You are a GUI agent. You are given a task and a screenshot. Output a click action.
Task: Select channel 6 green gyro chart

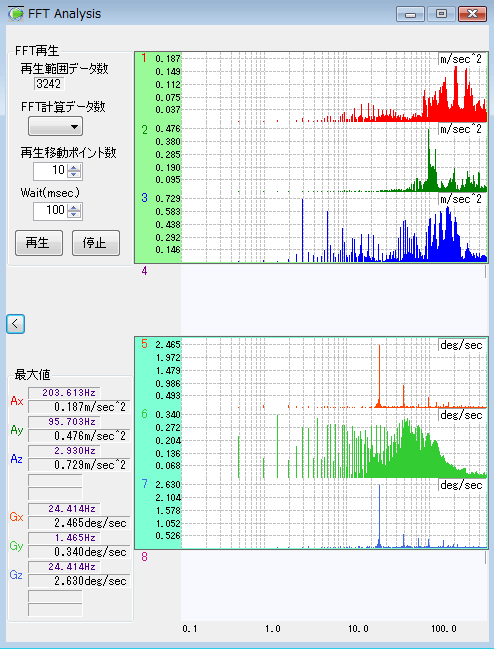pos(334,444)
